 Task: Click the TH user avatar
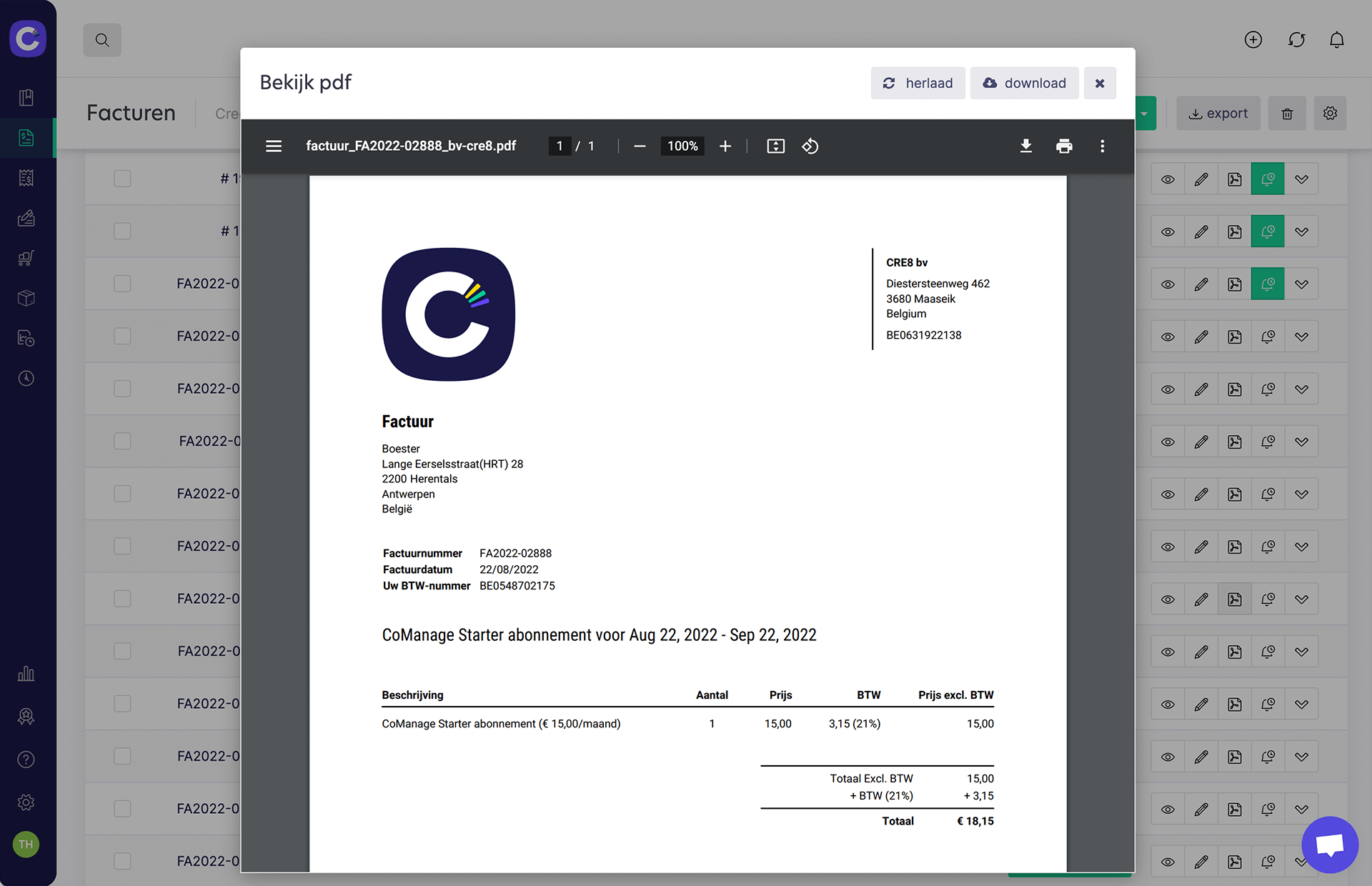[26, 845]
